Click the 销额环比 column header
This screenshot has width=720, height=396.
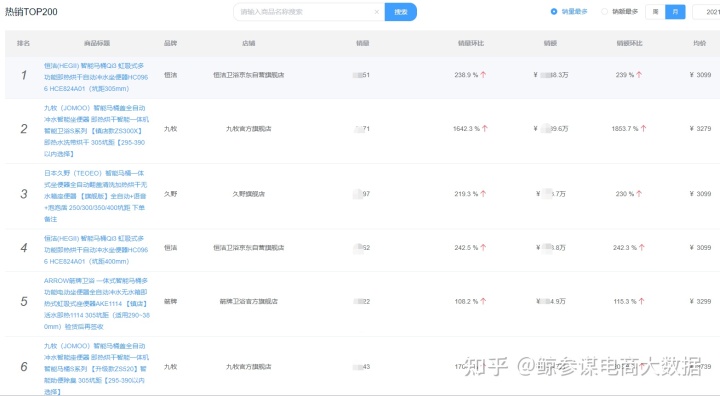coord(629,43)
